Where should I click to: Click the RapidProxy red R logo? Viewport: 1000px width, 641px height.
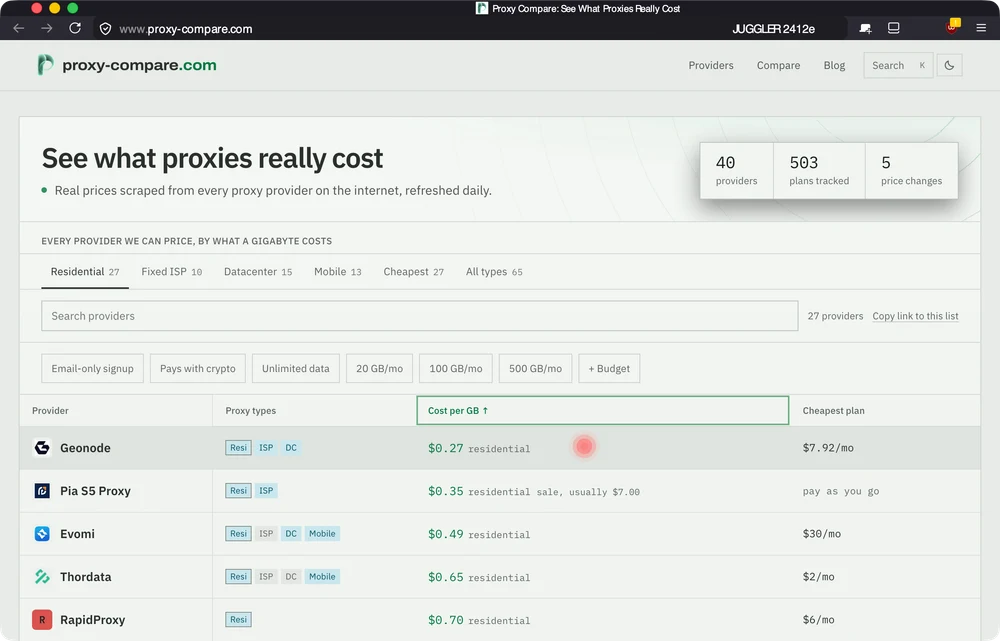click(x=42, y=619)
